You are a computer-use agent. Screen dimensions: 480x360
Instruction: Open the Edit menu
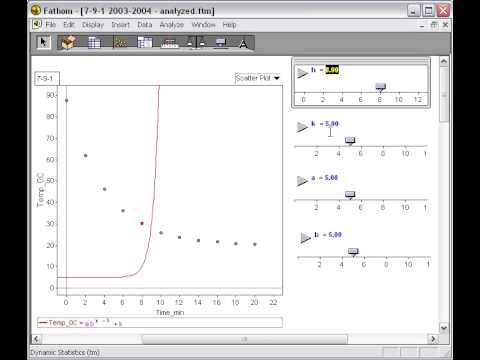(x=69, y=25)
